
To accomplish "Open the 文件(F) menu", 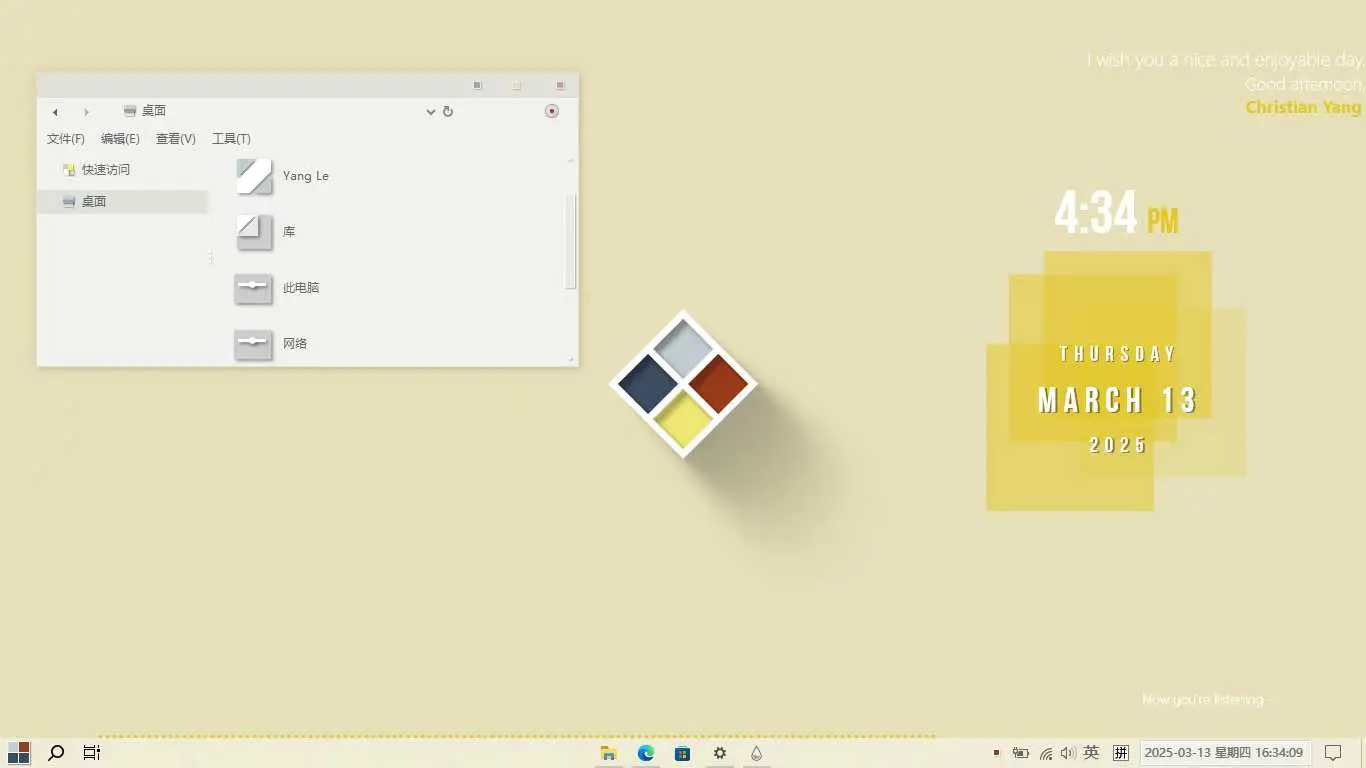I will coord(66,139).
